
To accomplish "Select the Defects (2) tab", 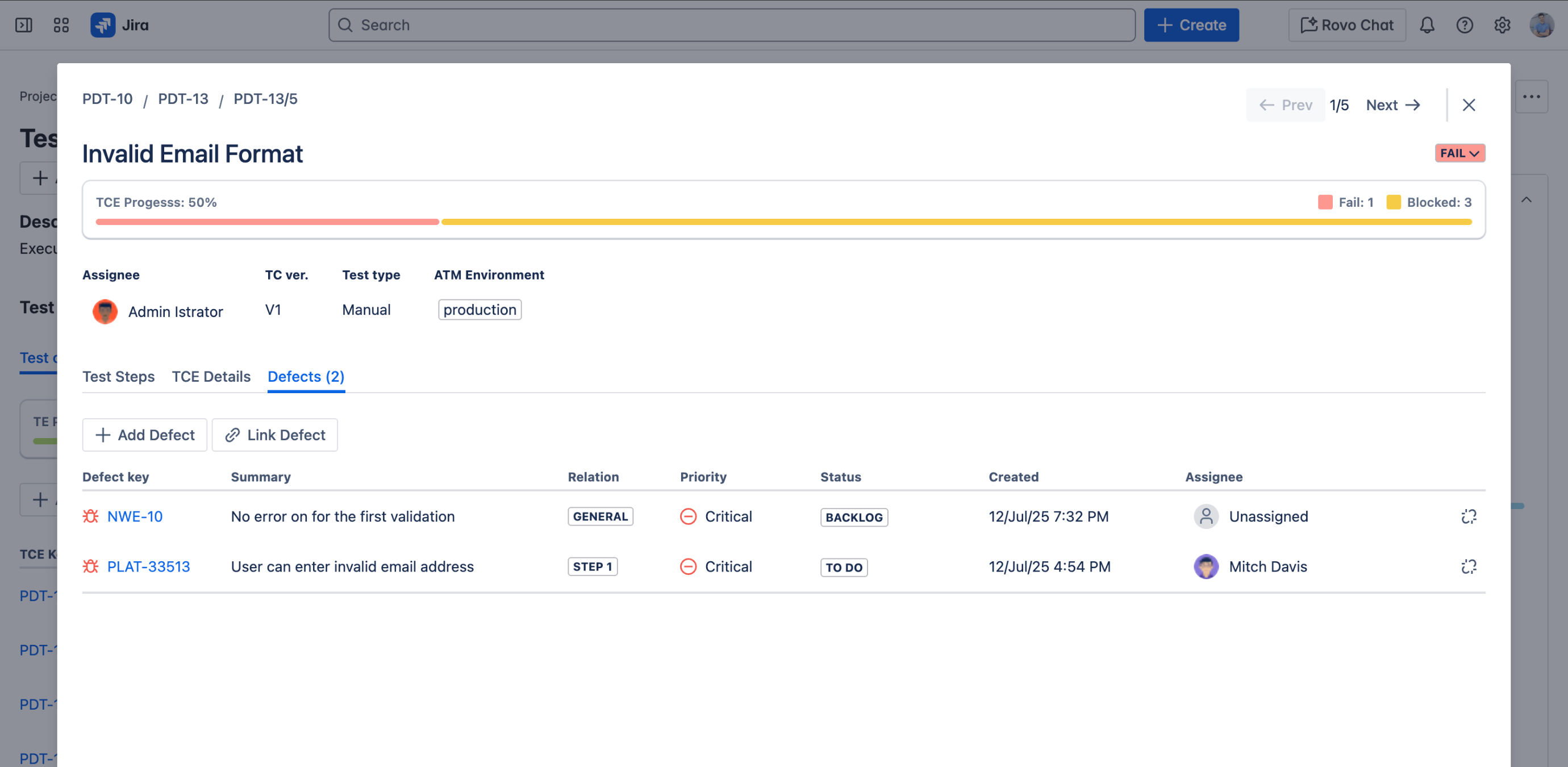I will (x=306, y=376).
